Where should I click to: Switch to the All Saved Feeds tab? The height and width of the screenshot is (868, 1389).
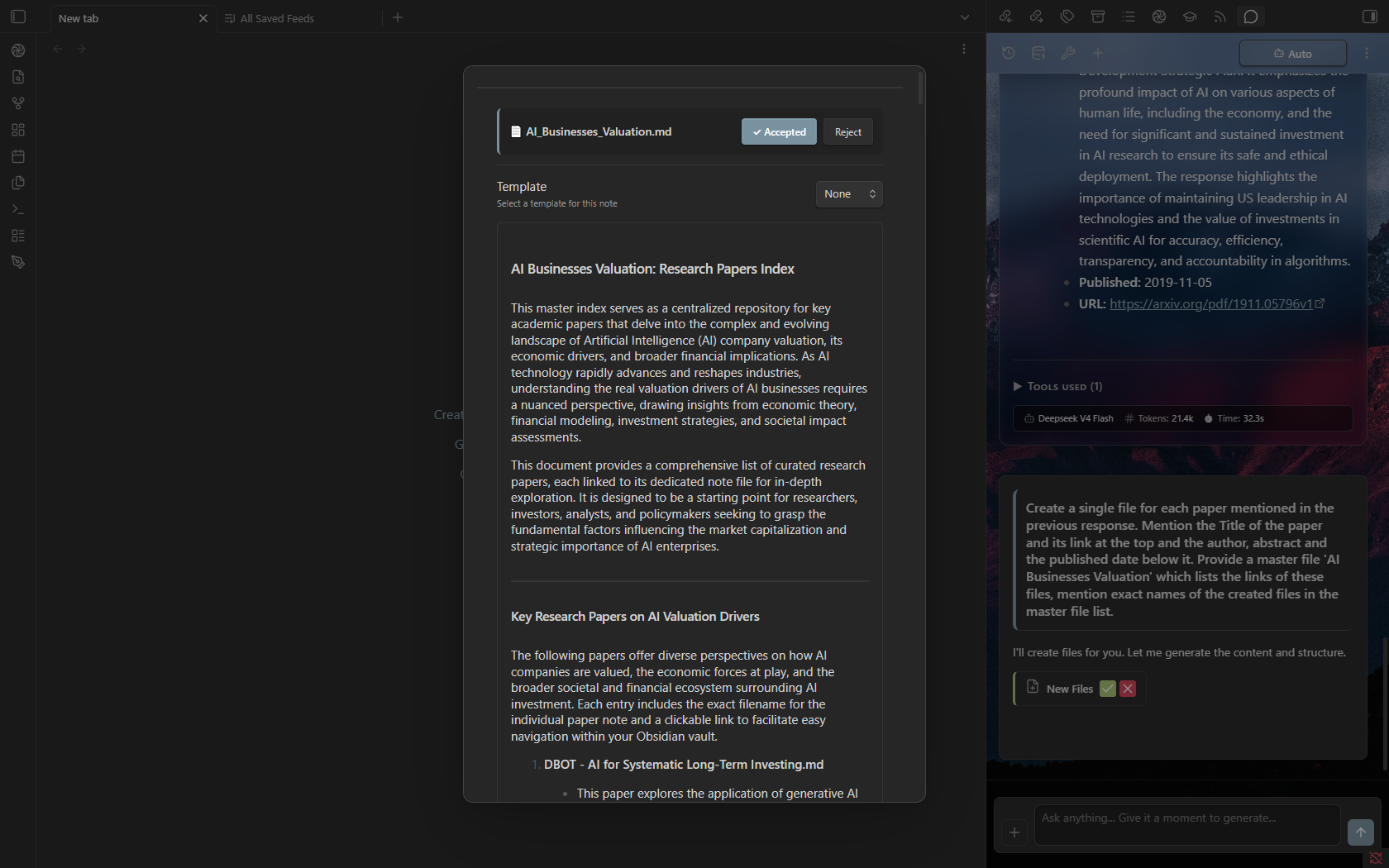click(277, 18)
